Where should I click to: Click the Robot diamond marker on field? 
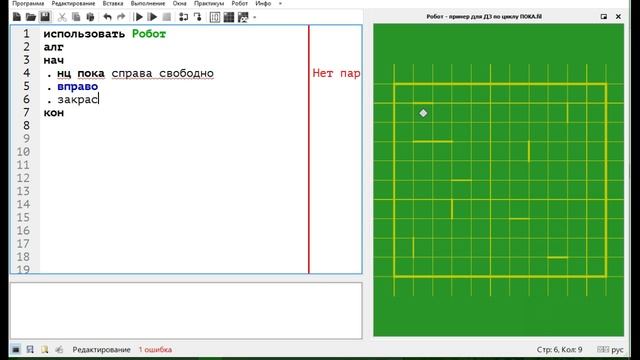pos(423,113)
